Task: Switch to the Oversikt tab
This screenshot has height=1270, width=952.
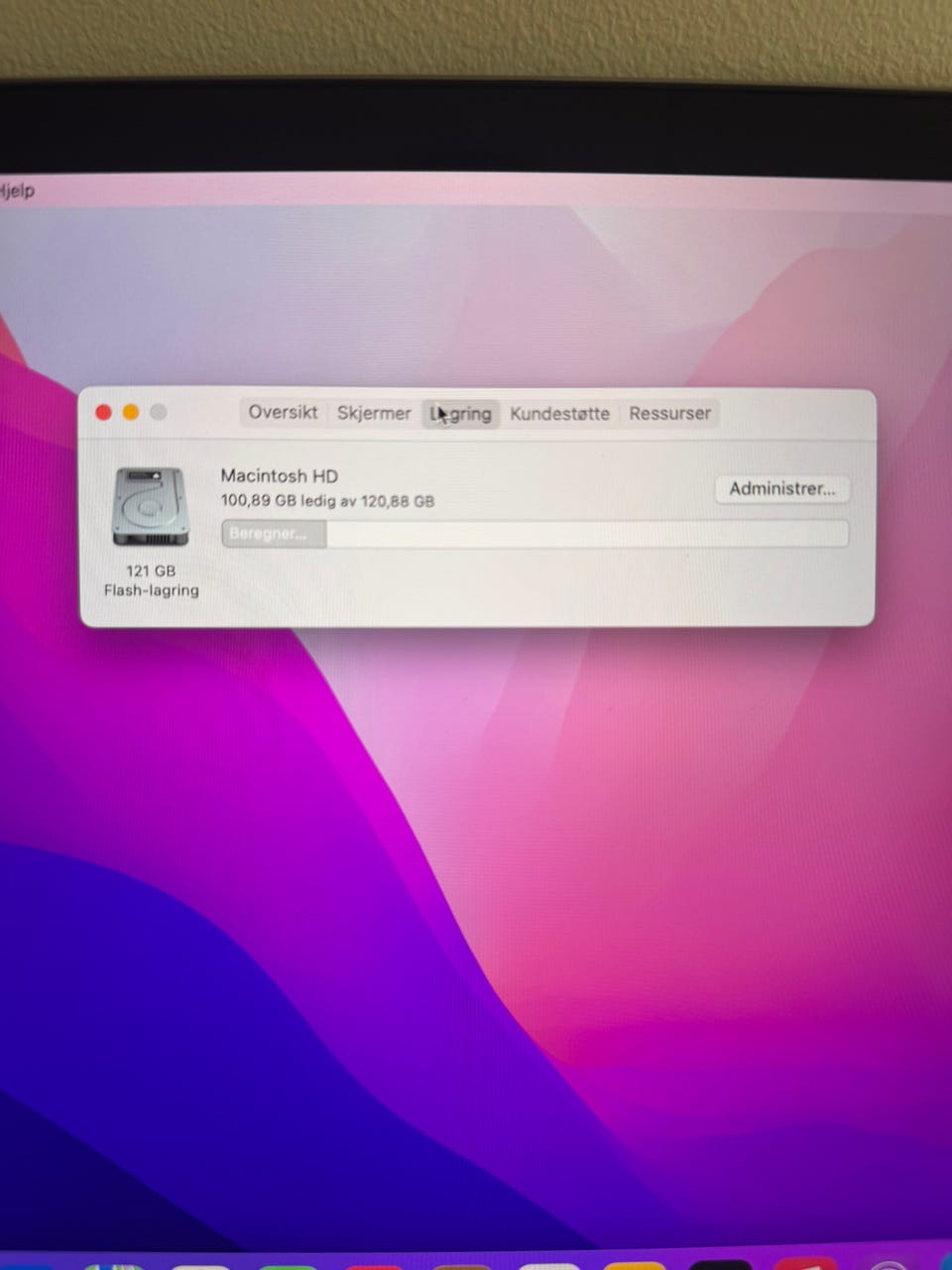Action: pyautogui.click(x=283, y=413)
